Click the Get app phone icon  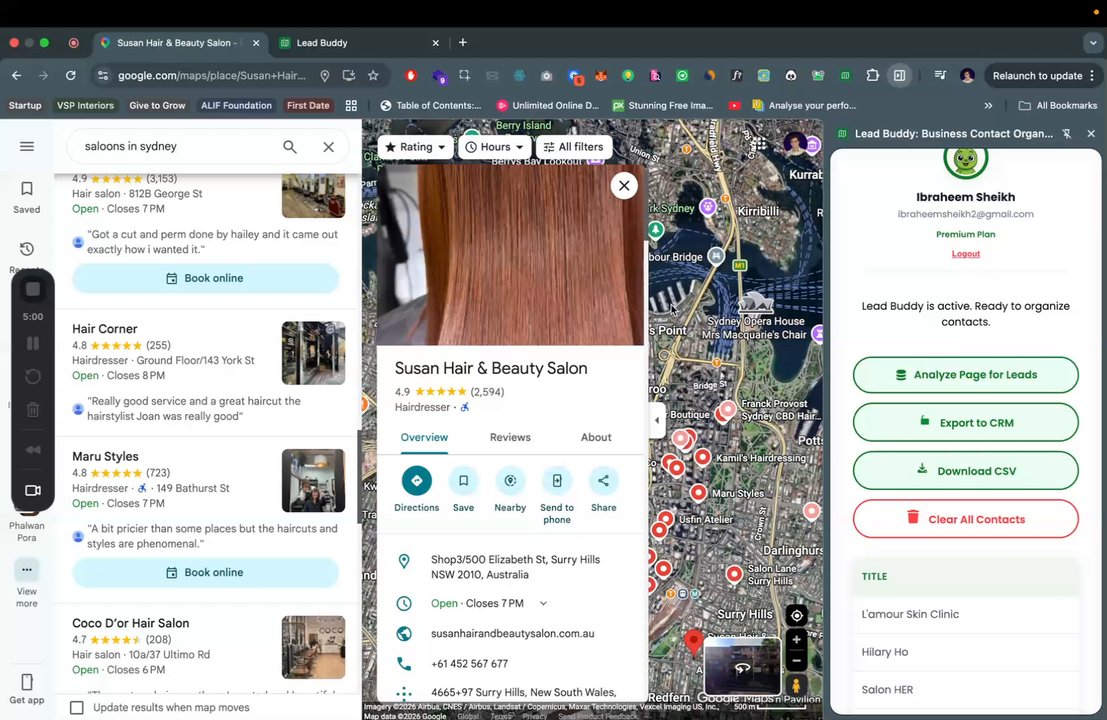coord(27,682)
